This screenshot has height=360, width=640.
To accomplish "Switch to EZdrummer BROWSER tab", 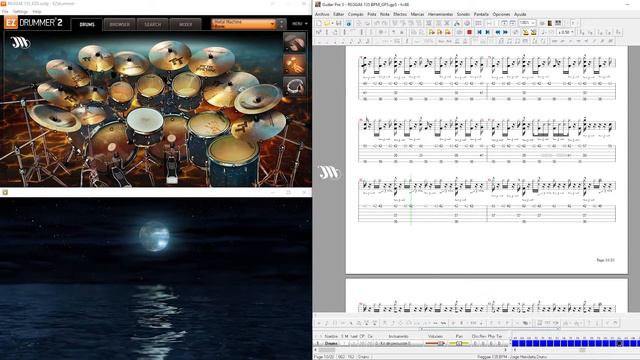I will click(120, 24).
